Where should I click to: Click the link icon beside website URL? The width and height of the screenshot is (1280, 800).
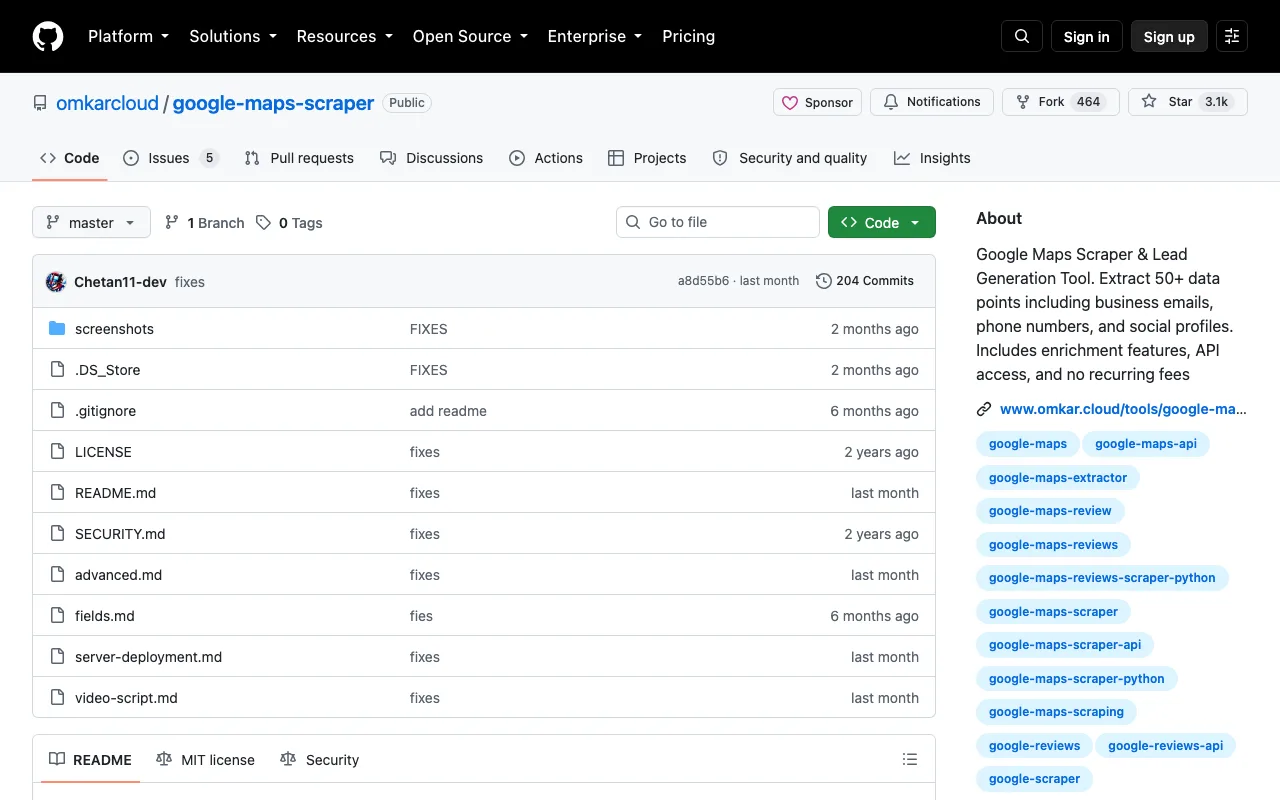tap(984, 409)
